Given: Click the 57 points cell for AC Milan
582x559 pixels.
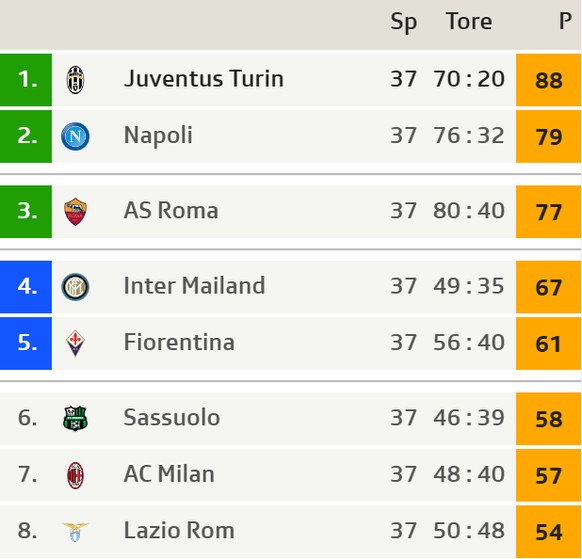Looking at the screenshot, I should click(548, 475).
